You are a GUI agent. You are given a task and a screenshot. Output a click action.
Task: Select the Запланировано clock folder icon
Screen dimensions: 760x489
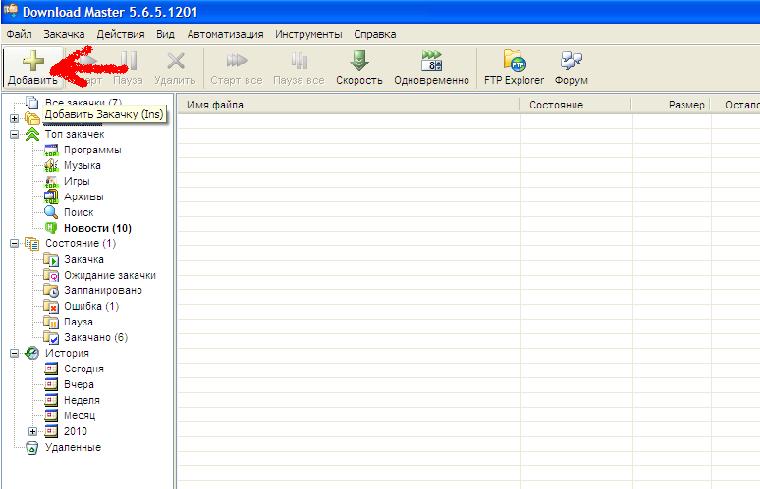[x=51, y=291]
